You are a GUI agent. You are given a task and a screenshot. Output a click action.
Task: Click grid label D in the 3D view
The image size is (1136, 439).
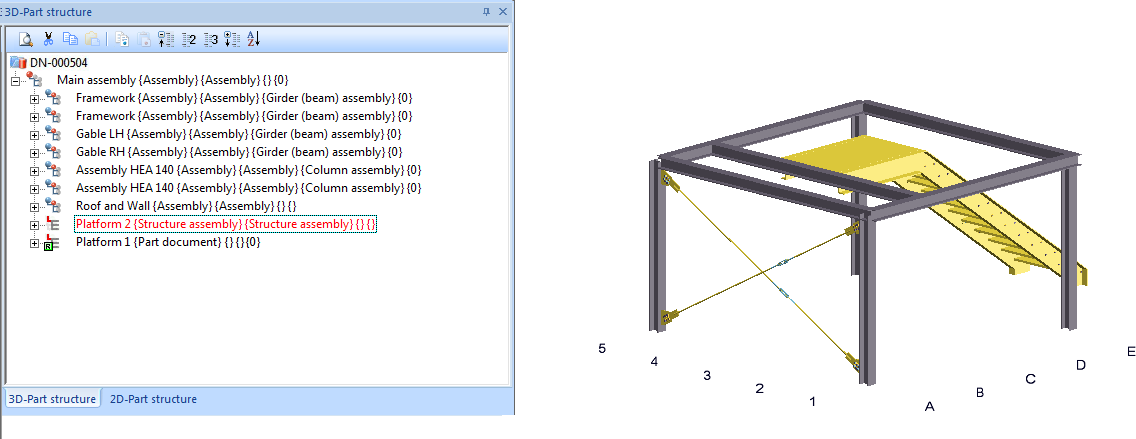point(1081,365)
